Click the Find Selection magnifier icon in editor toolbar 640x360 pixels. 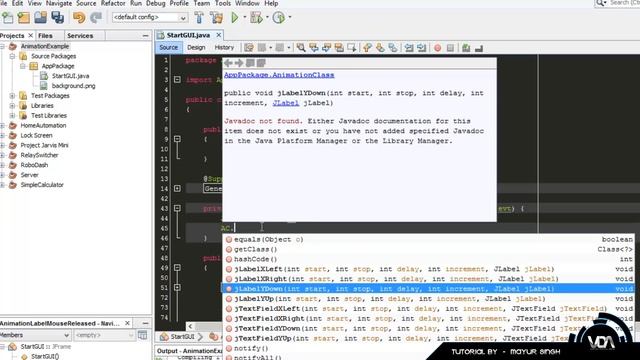(x=301, y=48)
